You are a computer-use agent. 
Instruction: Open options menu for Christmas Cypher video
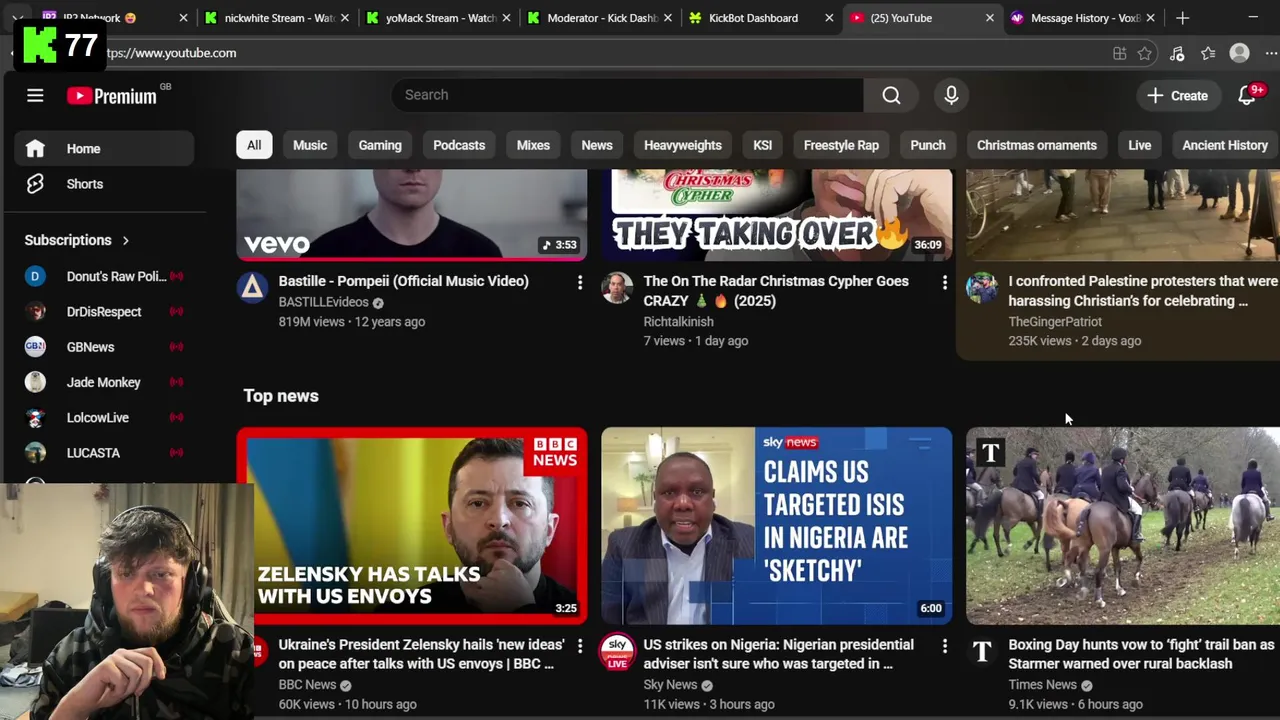point(944,284)
